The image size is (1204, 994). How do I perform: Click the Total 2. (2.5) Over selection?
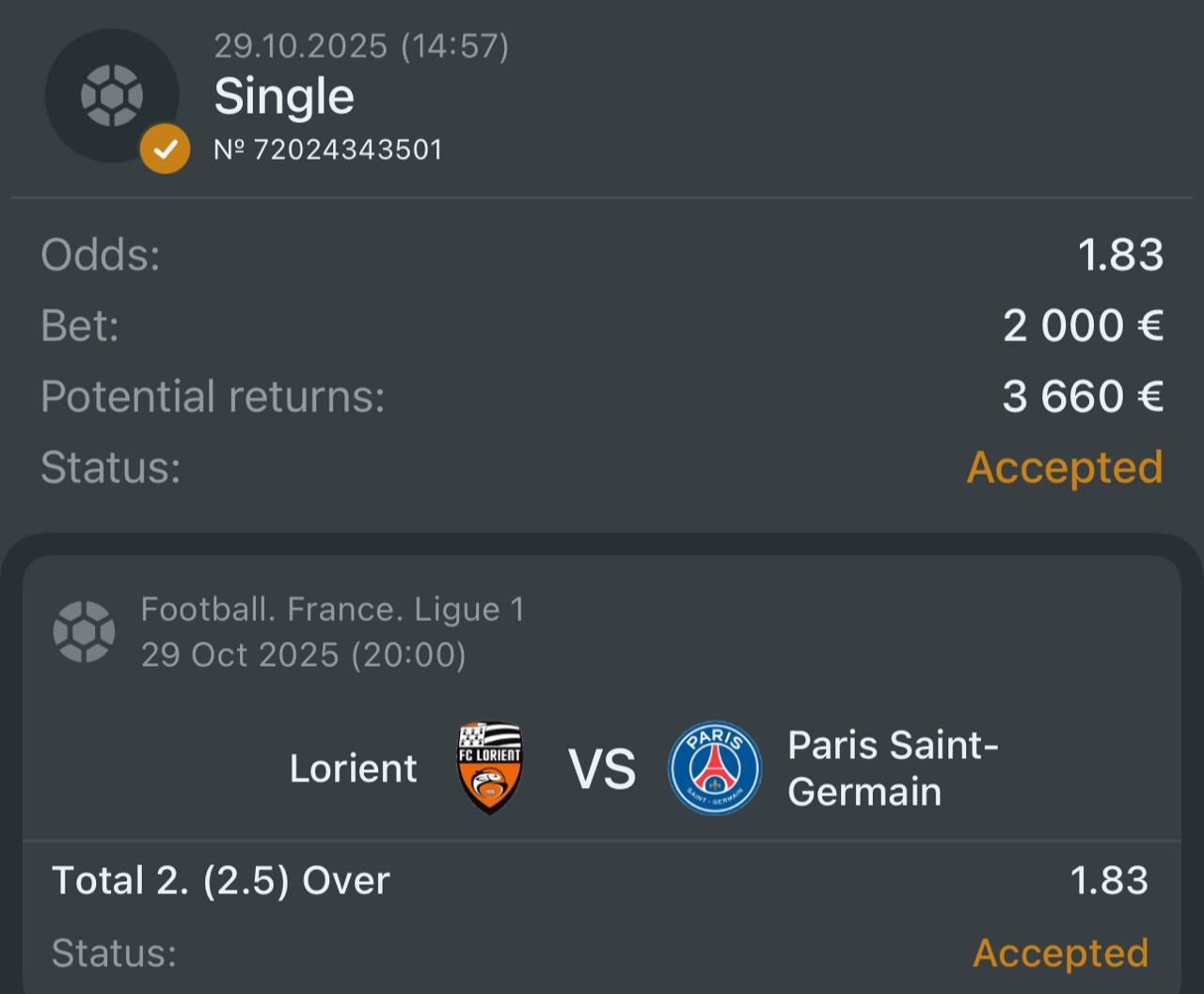pos(221,880)
